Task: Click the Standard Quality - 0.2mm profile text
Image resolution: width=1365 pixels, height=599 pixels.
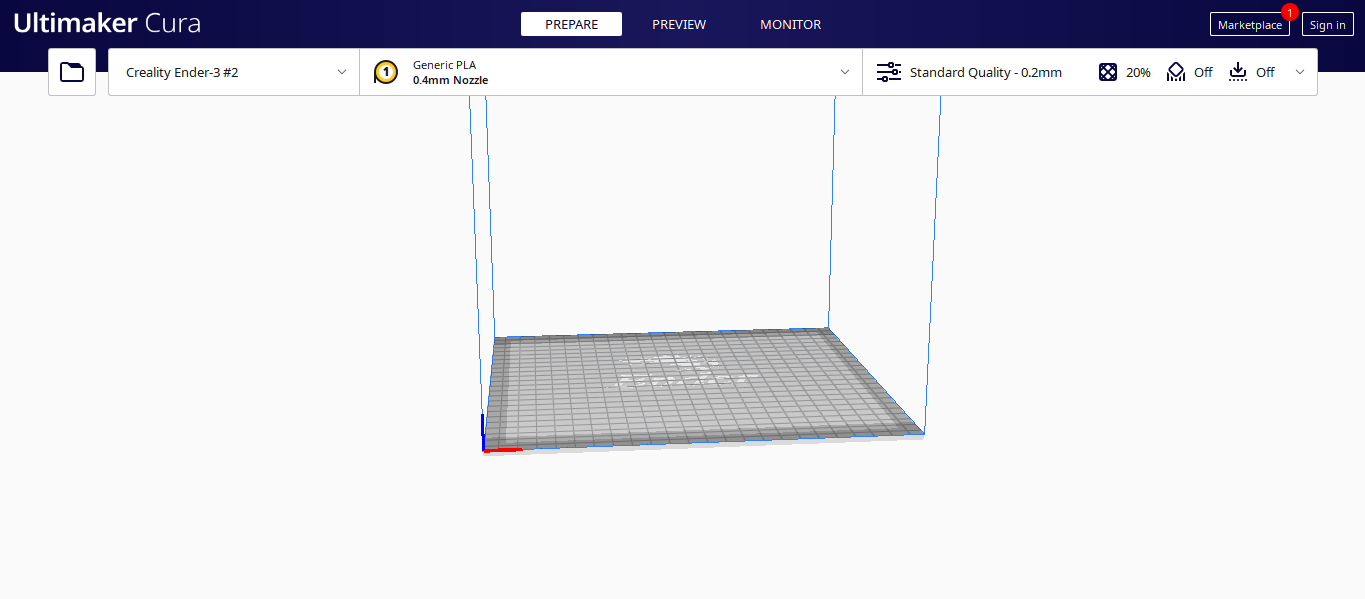Action: [x=985, y=72]
